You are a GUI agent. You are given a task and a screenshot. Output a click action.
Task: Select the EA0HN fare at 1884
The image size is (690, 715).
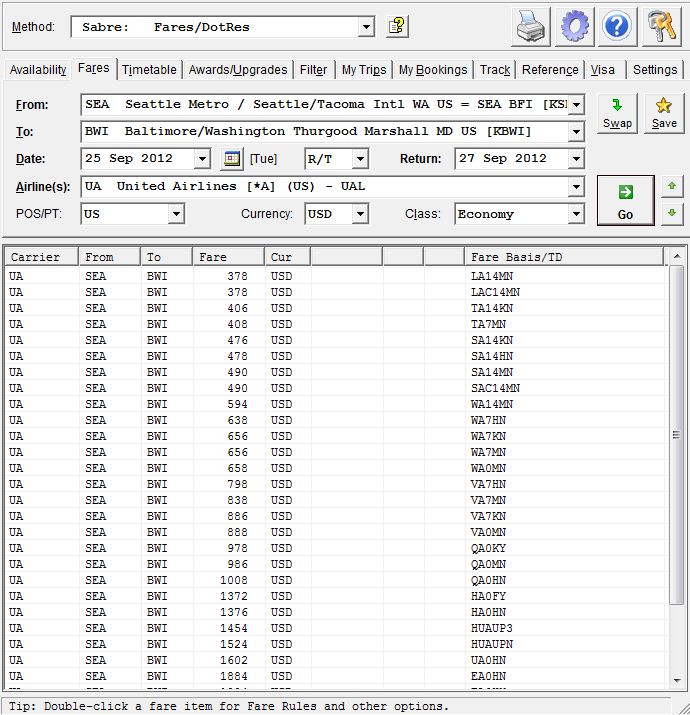coord(335,676)
